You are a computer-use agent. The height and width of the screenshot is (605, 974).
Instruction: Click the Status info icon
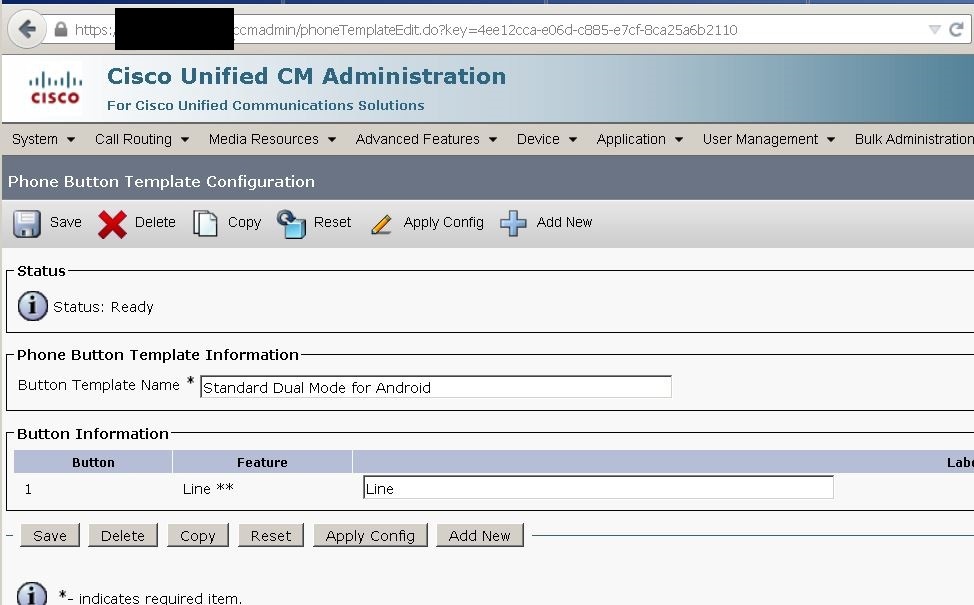31,306
